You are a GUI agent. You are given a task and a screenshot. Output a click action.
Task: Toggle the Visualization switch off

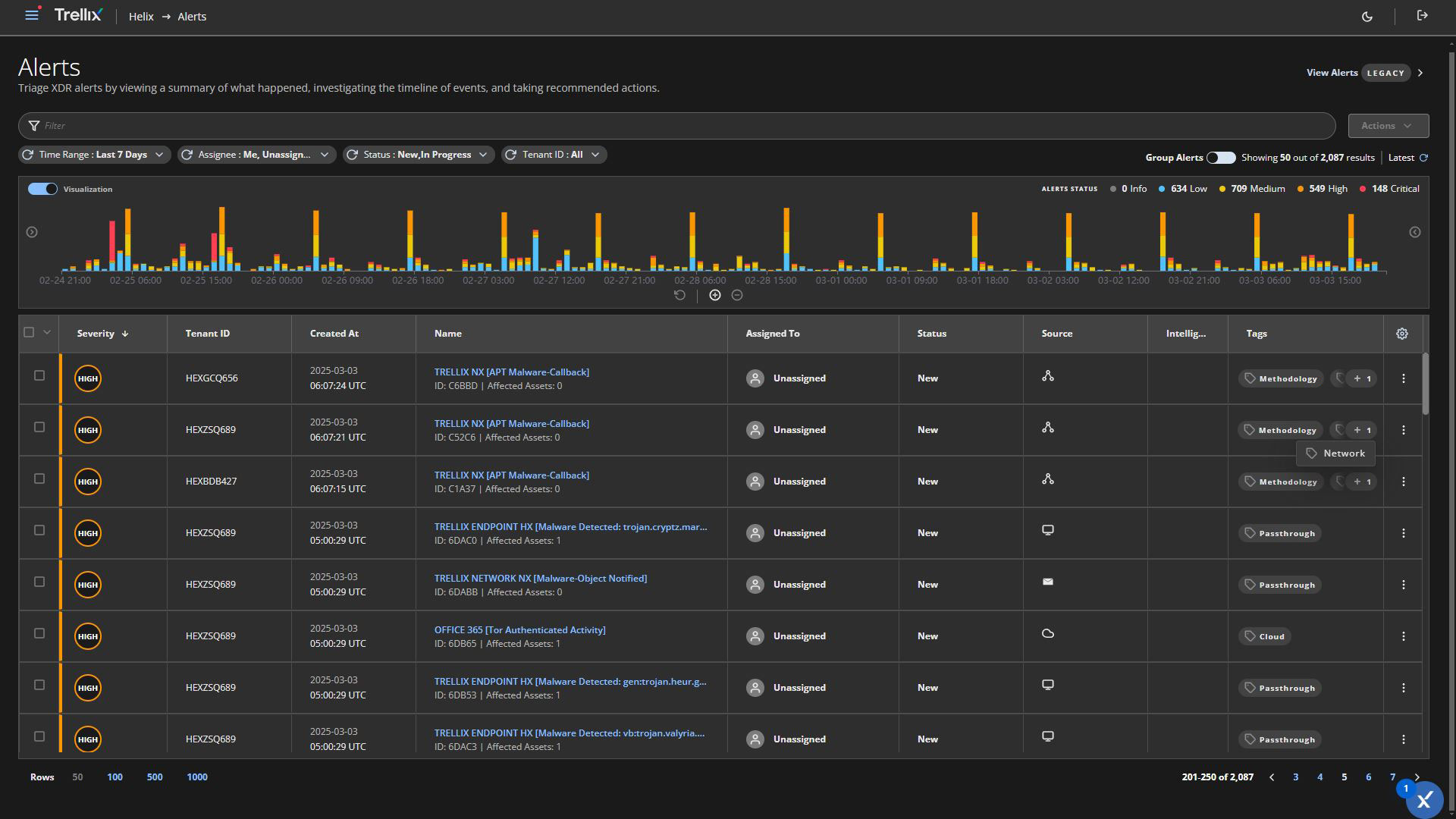[x=42, y=189]
